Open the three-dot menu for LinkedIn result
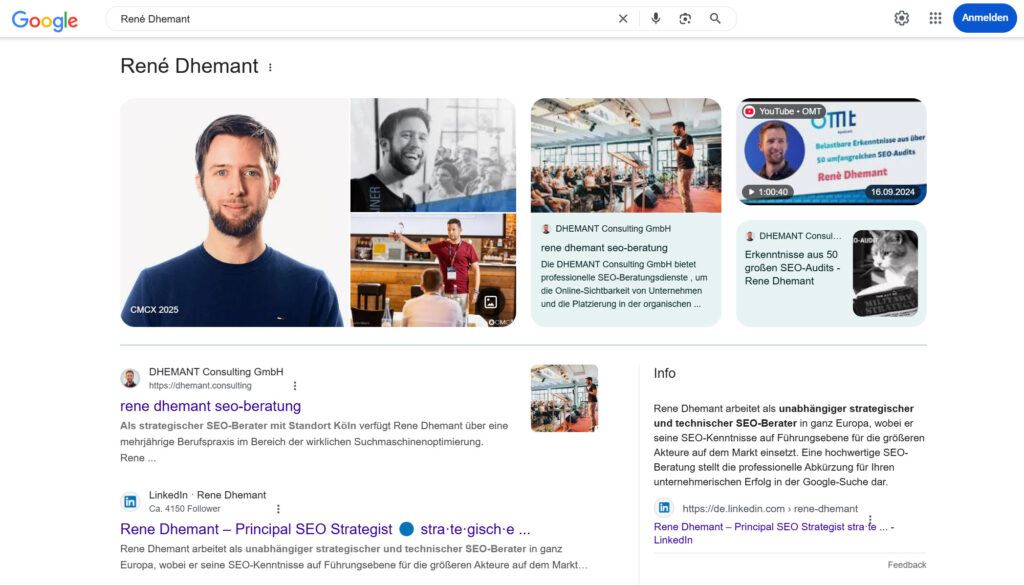This screenshot has width=1024, height=585. point(278,509)
